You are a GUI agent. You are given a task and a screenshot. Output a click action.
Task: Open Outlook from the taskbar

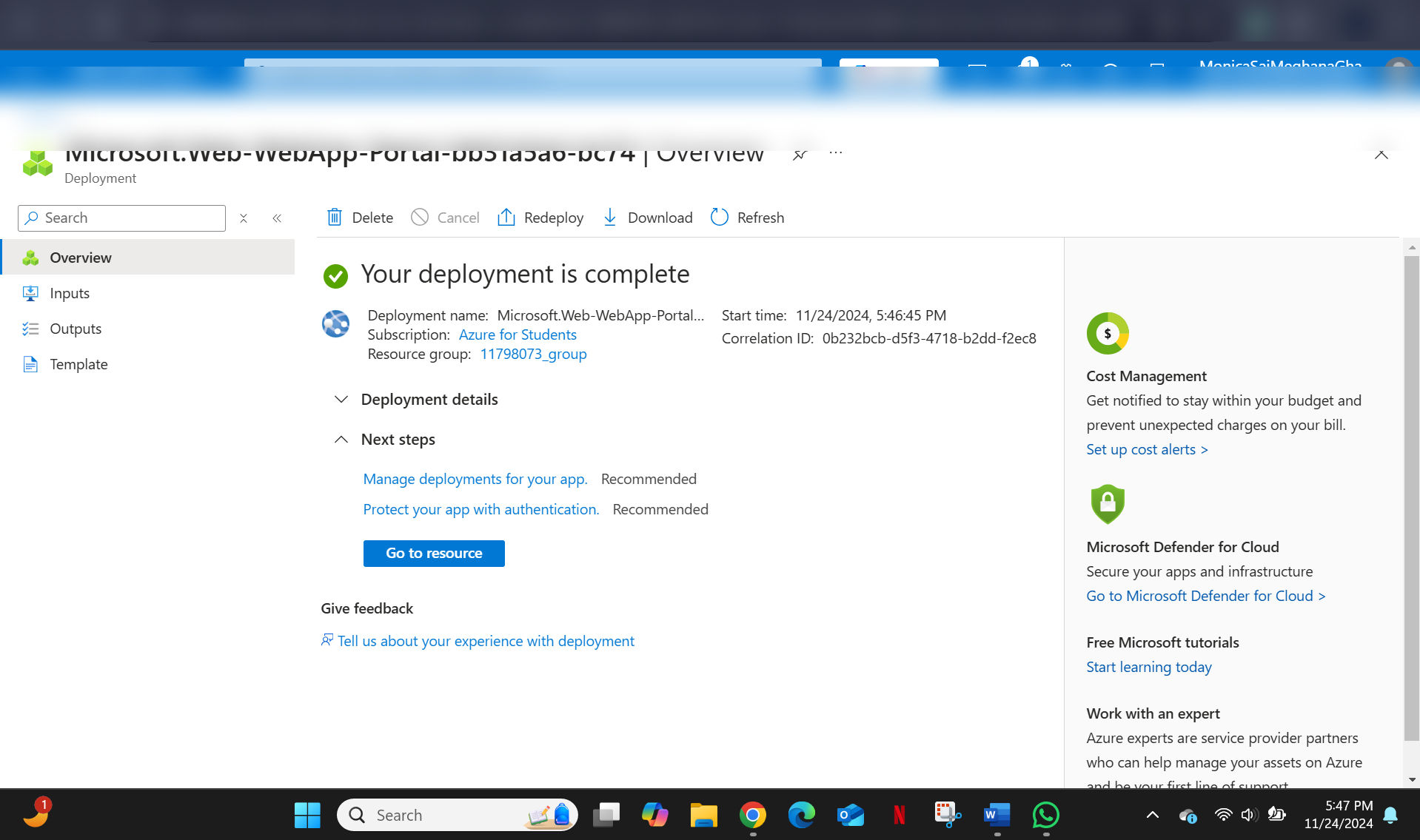click(x=851, y=815)
